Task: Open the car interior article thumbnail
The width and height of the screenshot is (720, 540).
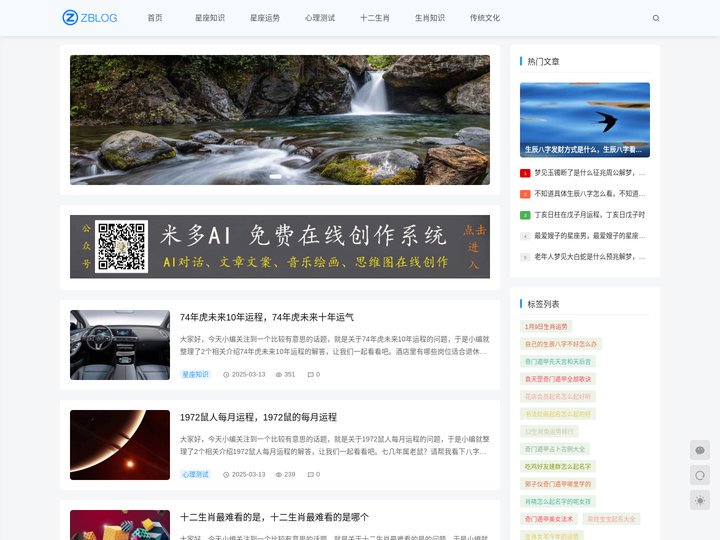Action: (120, 345)
